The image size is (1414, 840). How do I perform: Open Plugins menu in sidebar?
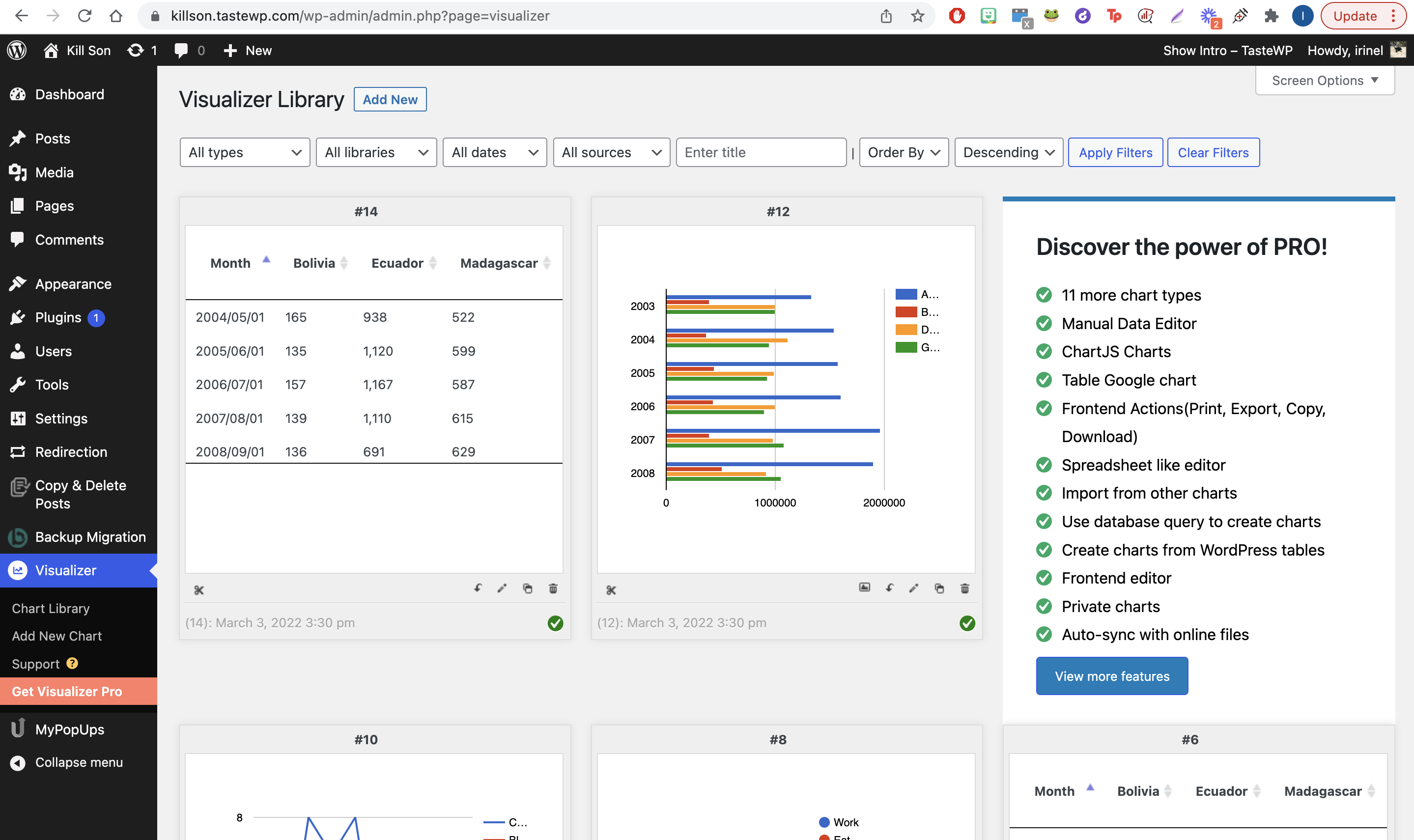(58, 317)
